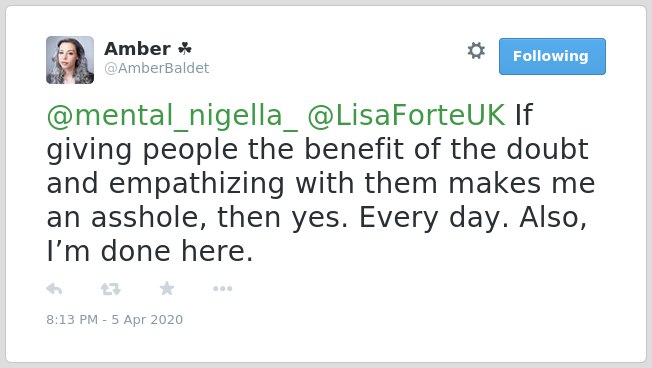Screen dimensions: 652x368
Task: Toggle the blue Following button to unfollow
Action: [x=552, y=56]
